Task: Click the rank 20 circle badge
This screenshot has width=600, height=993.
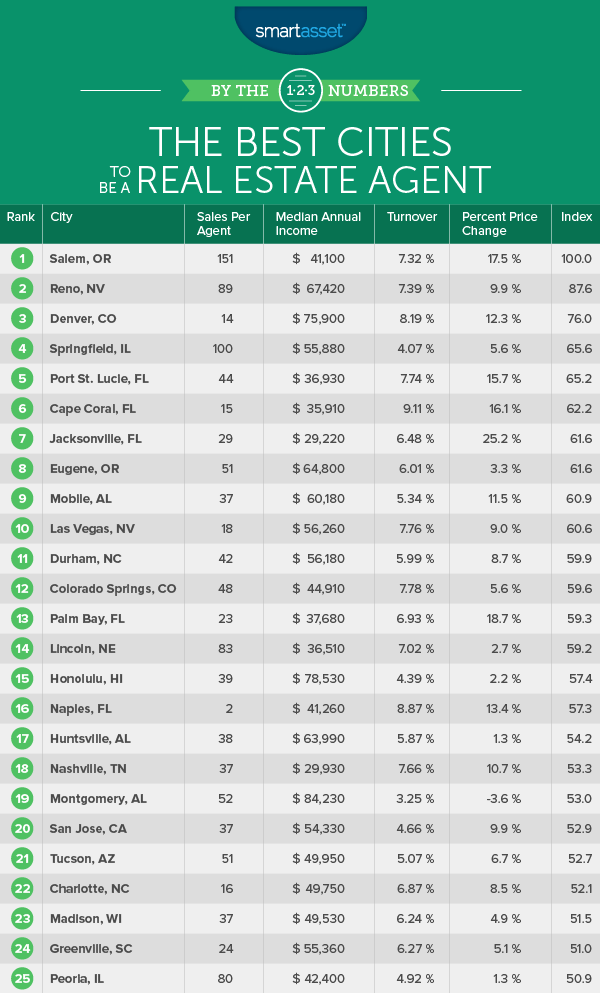Action: 20,829
